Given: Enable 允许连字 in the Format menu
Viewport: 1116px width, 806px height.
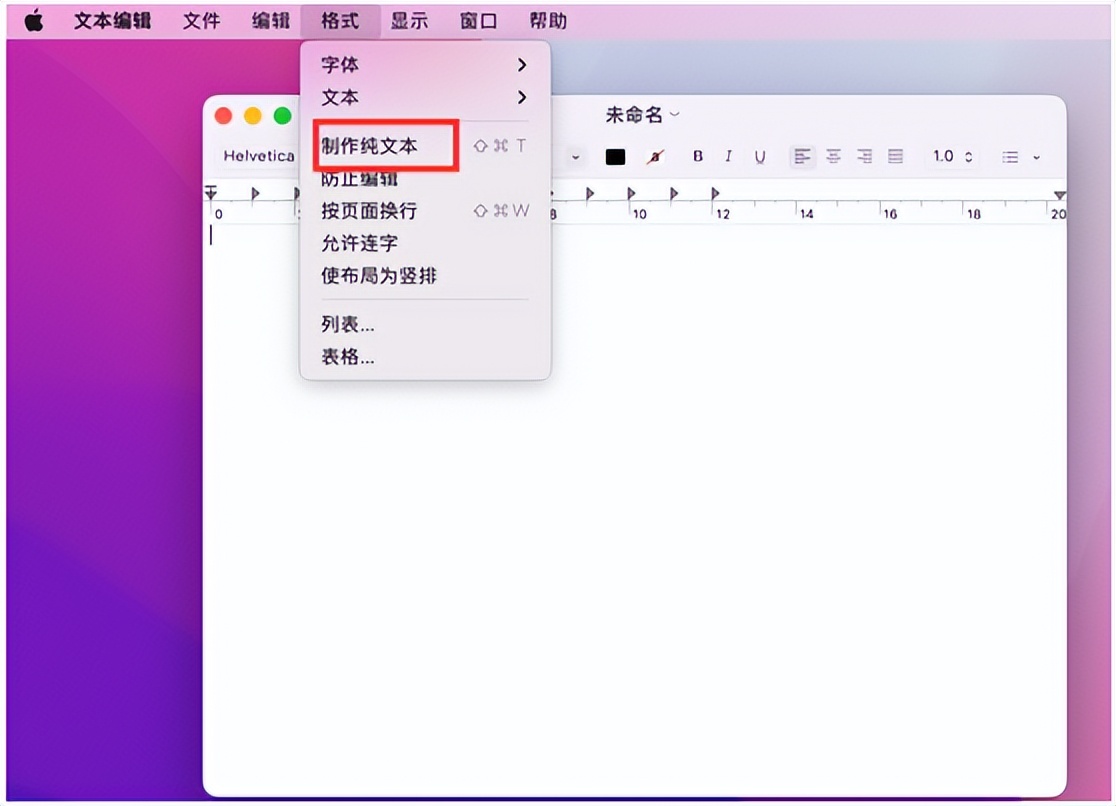Looking at the screenshot, I should [x=362, y=243].
